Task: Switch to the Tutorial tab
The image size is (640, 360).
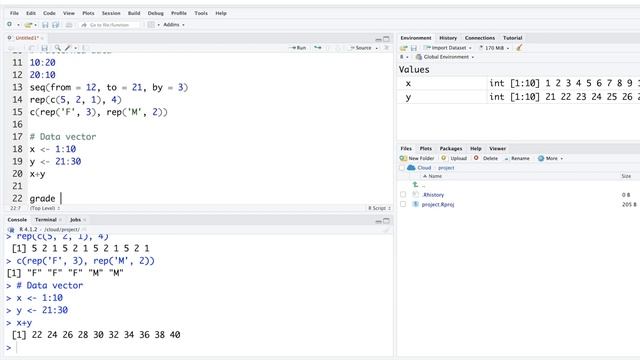Action: (512, 38)
